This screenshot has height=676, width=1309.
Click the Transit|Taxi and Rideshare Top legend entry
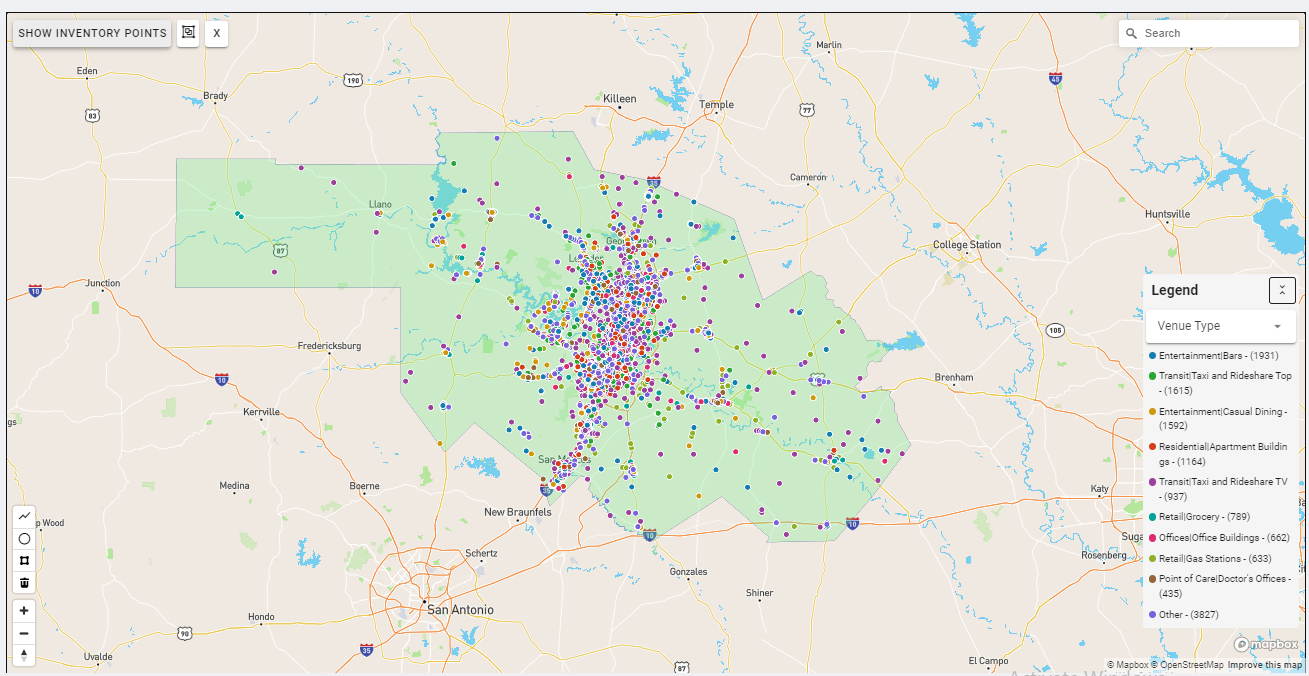(x=1220, y=383)
